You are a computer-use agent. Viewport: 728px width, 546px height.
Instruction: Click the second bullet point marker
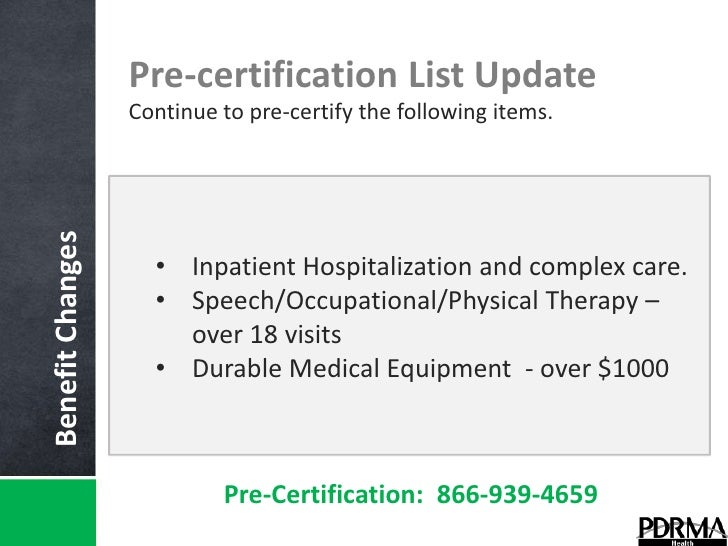coord(161,300)
